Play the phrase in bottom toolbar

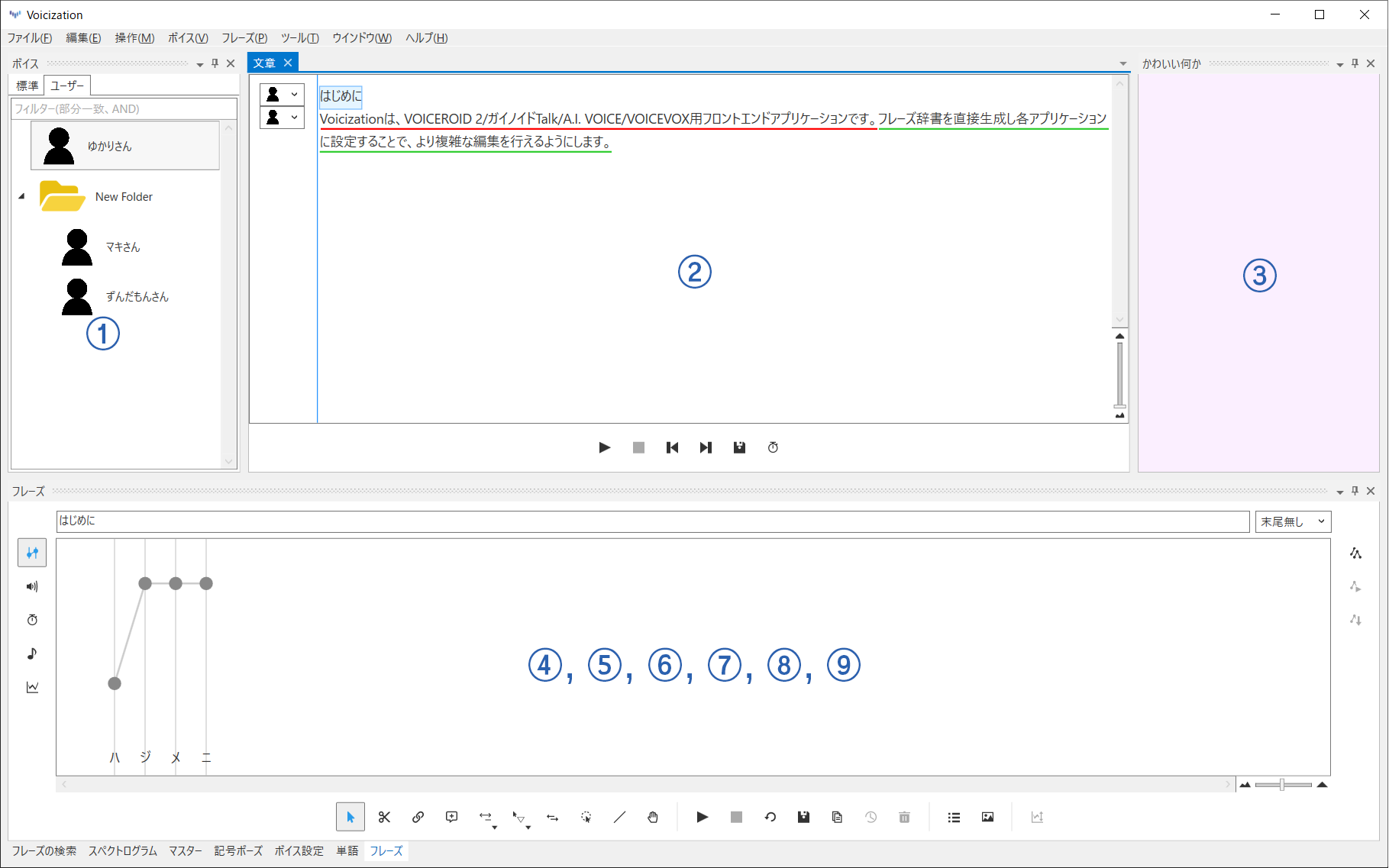[x=703, y=817]
